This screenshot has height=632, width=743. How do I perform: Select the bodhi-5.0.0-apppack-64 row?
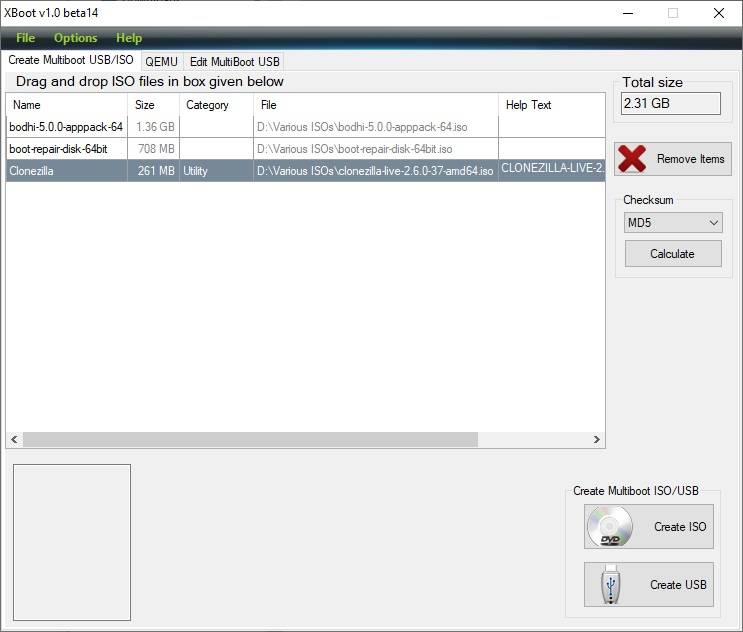[x=66, y=127]
